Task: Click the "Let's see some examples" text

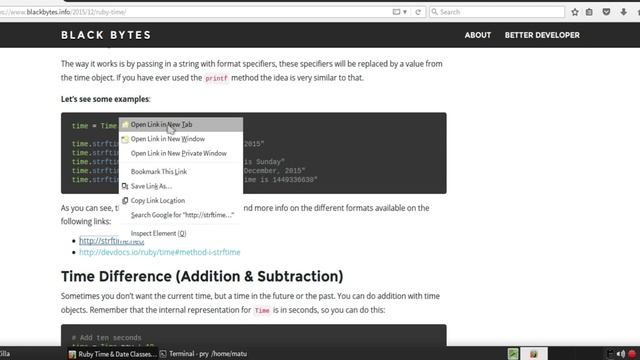Action: click(x=105, y=99)
